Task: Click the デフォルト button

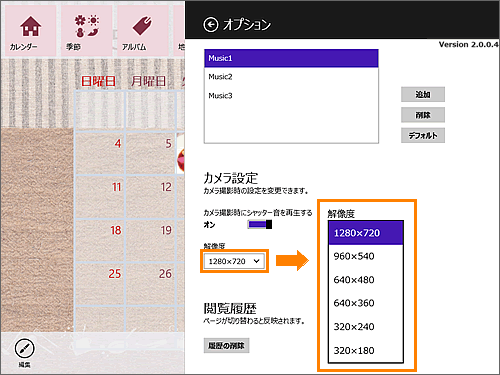Action: (x=423, y=135)
